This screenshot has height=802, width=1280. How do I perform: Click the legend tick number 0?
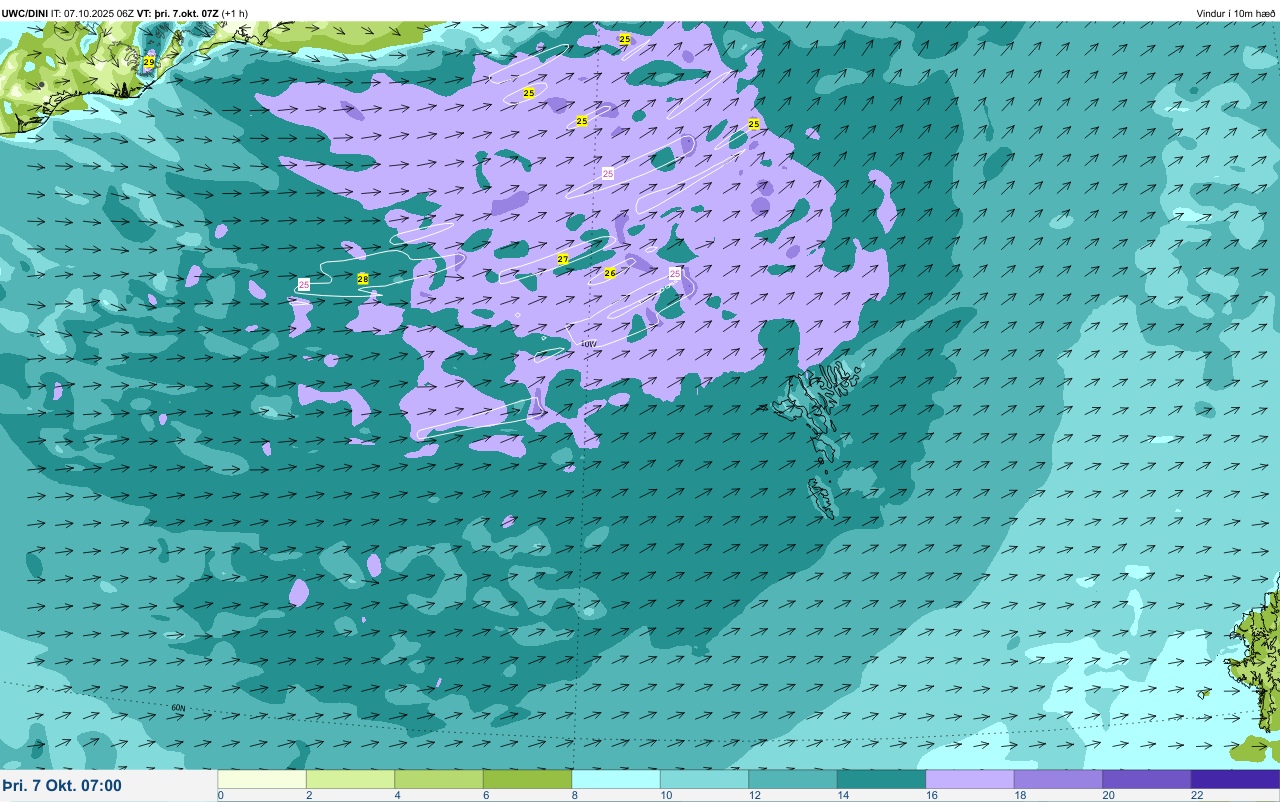click(x=220, y=795)
